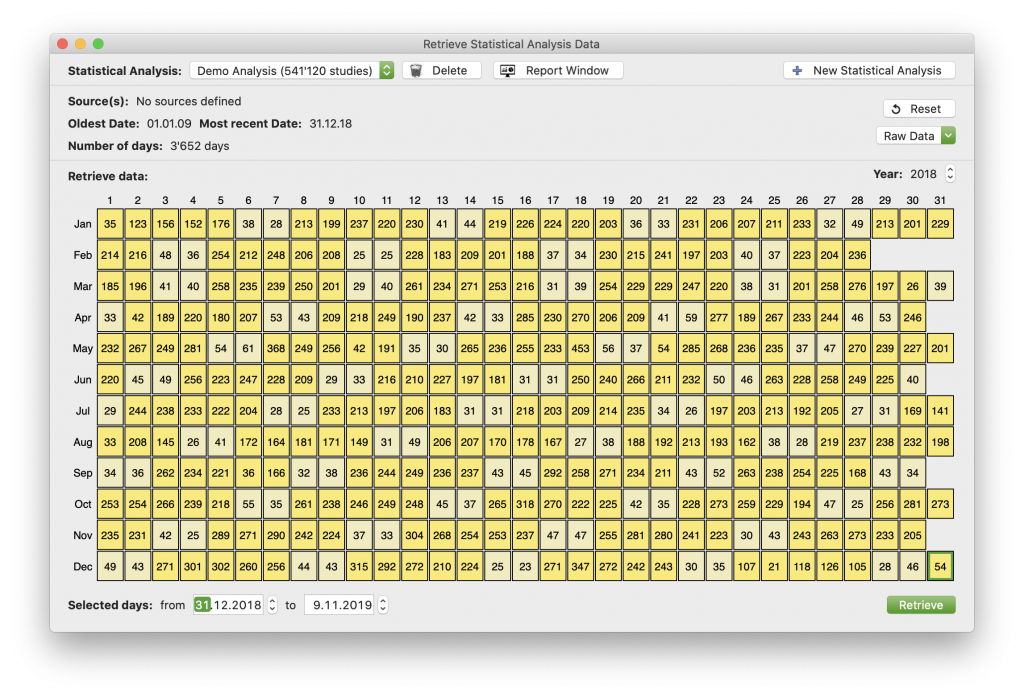Select the May 31 cell showing 201
Viewport: 1024px width, 698px height.
(x=940, y=349)
